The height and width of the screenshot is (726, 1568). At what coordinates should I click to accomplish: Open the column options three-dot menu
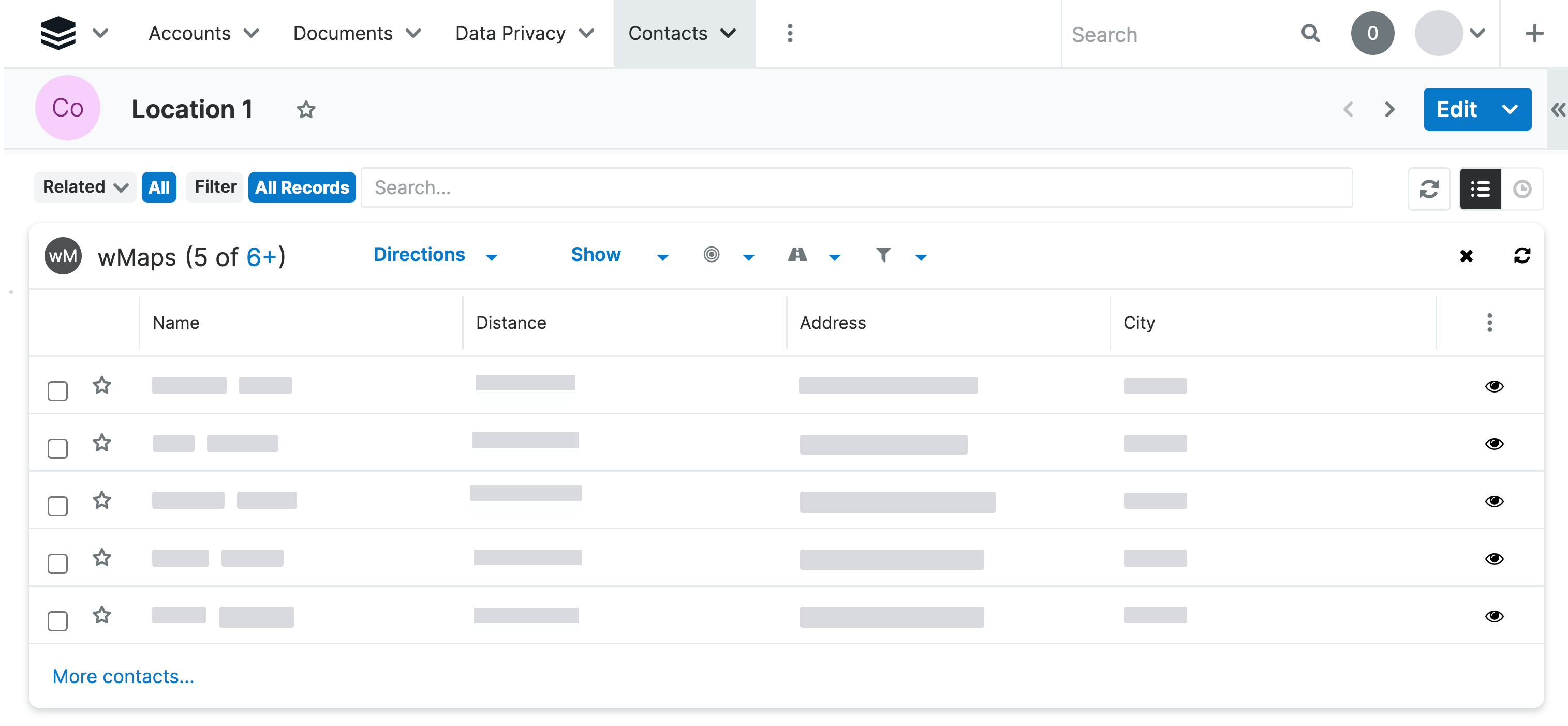[x=1489, y=323]
